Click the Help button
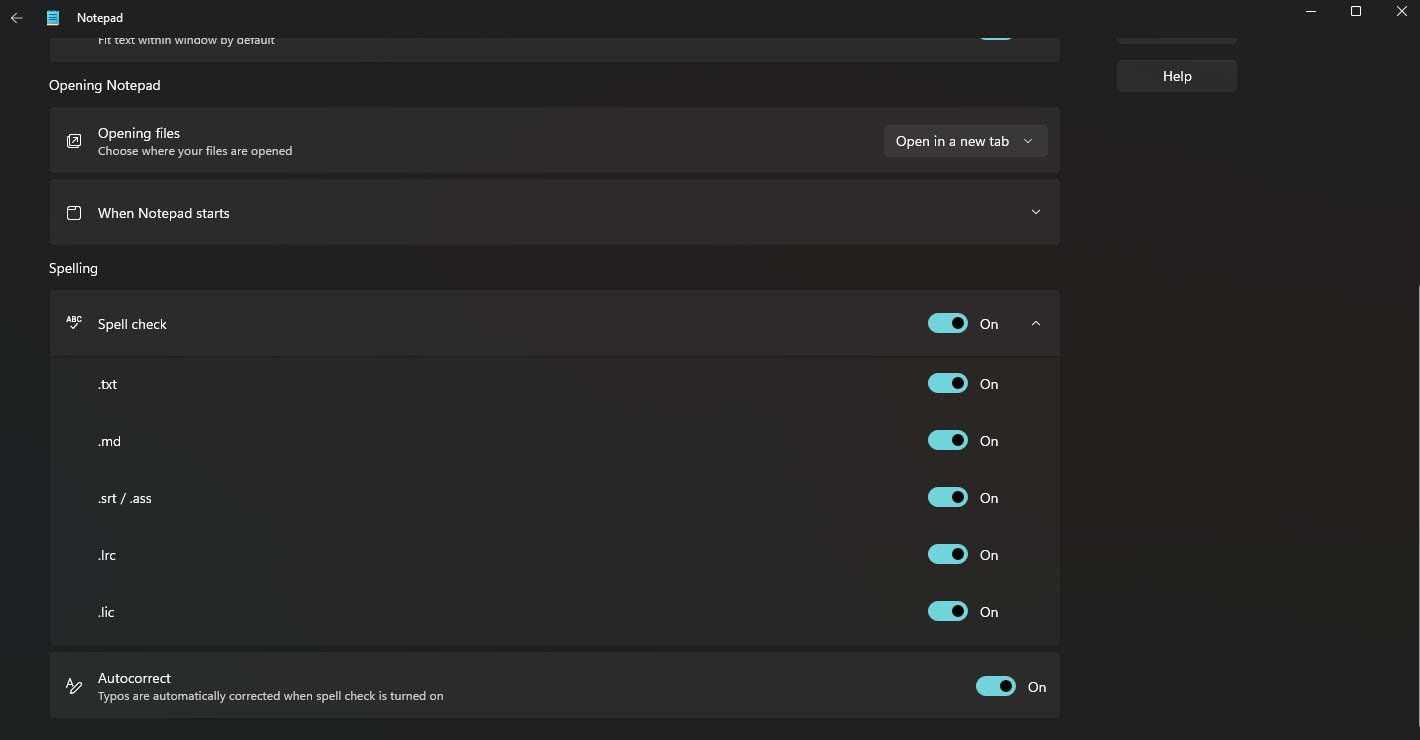 point(1176,76)
